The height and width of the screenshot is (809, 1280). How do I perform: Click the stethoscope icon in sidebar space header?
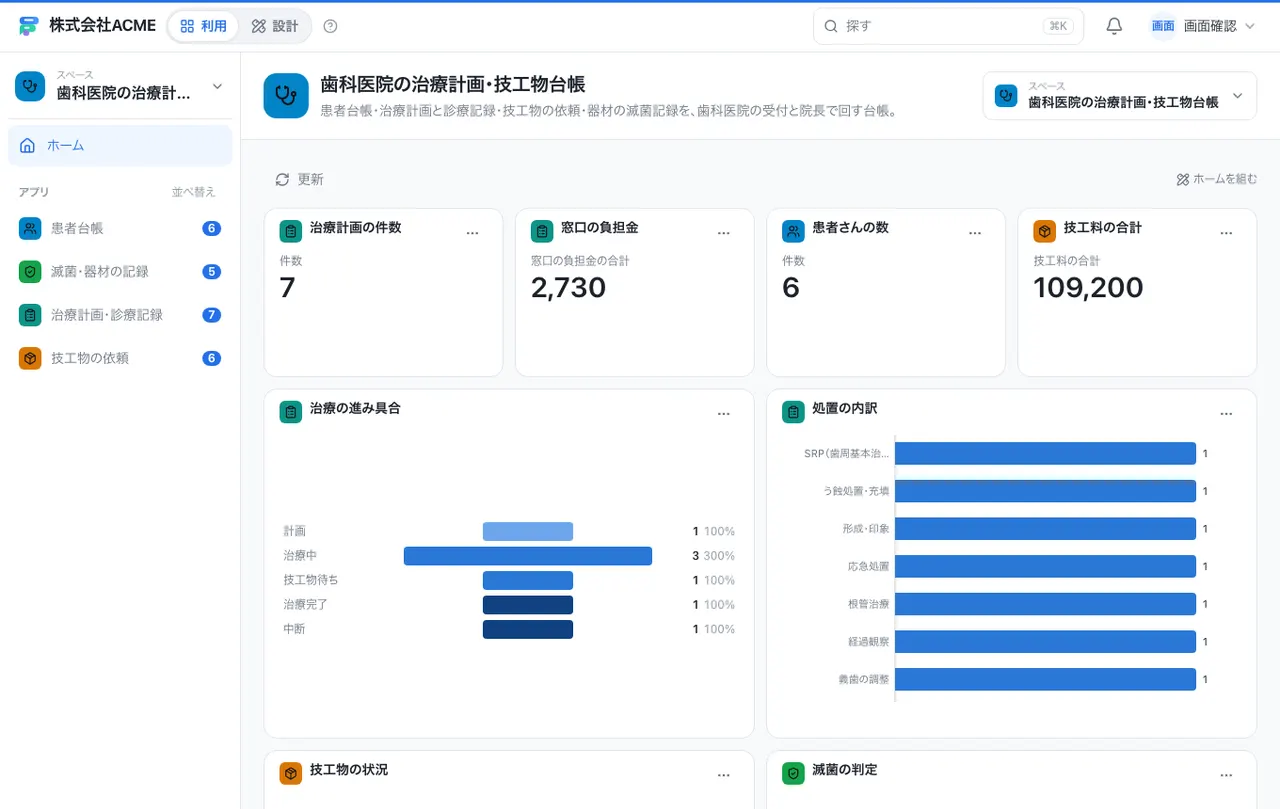click(x=30, y=86)
